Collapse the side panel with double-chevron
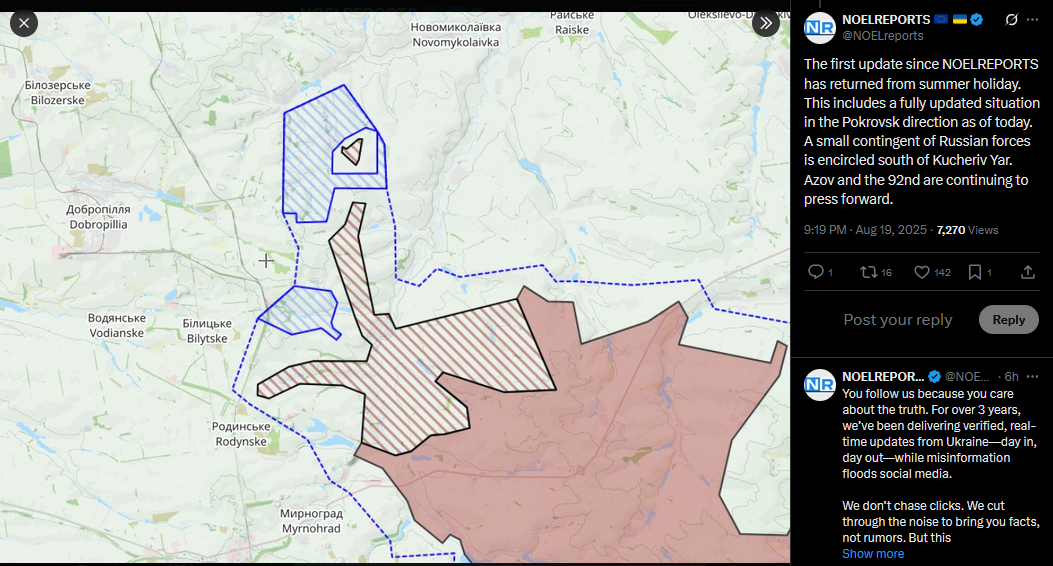Screen dimensions: 1053x566 766,23
